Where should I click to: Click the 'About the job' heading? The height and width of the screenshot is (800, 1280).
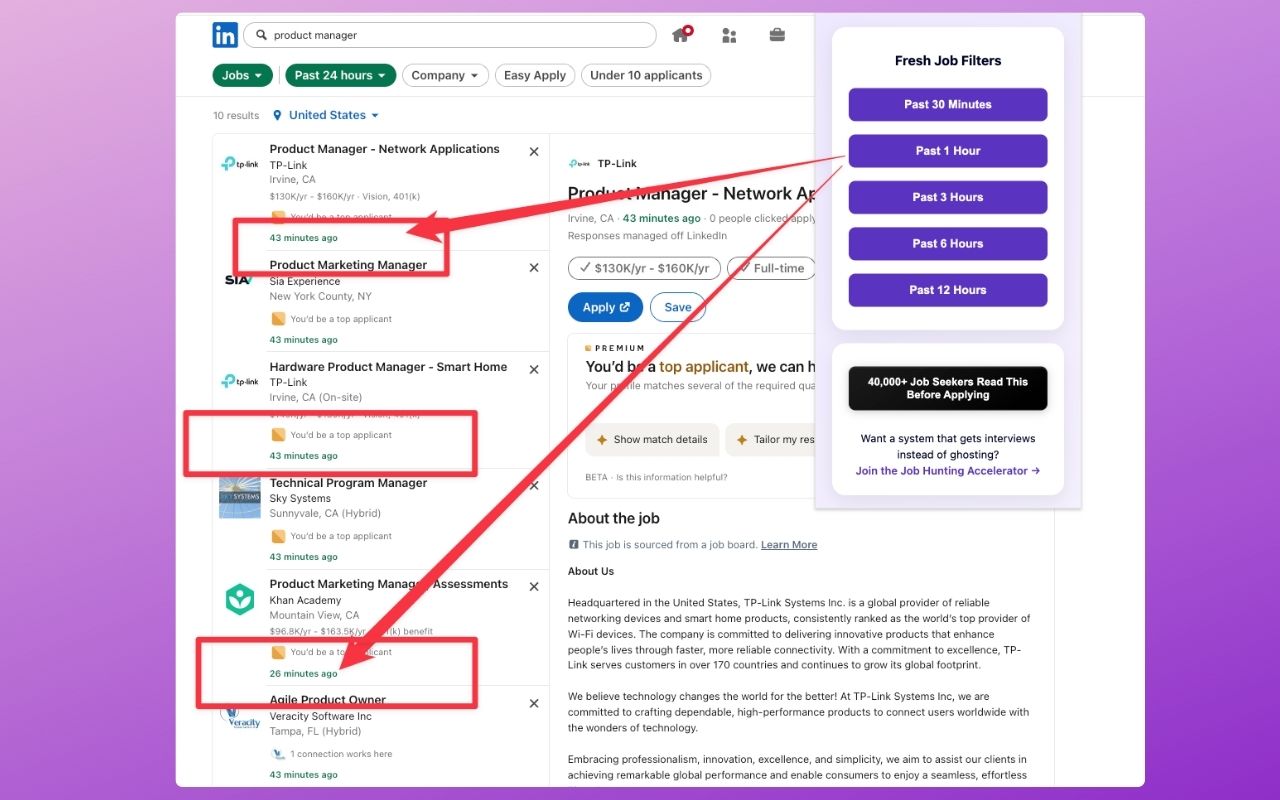coord(614,518)
